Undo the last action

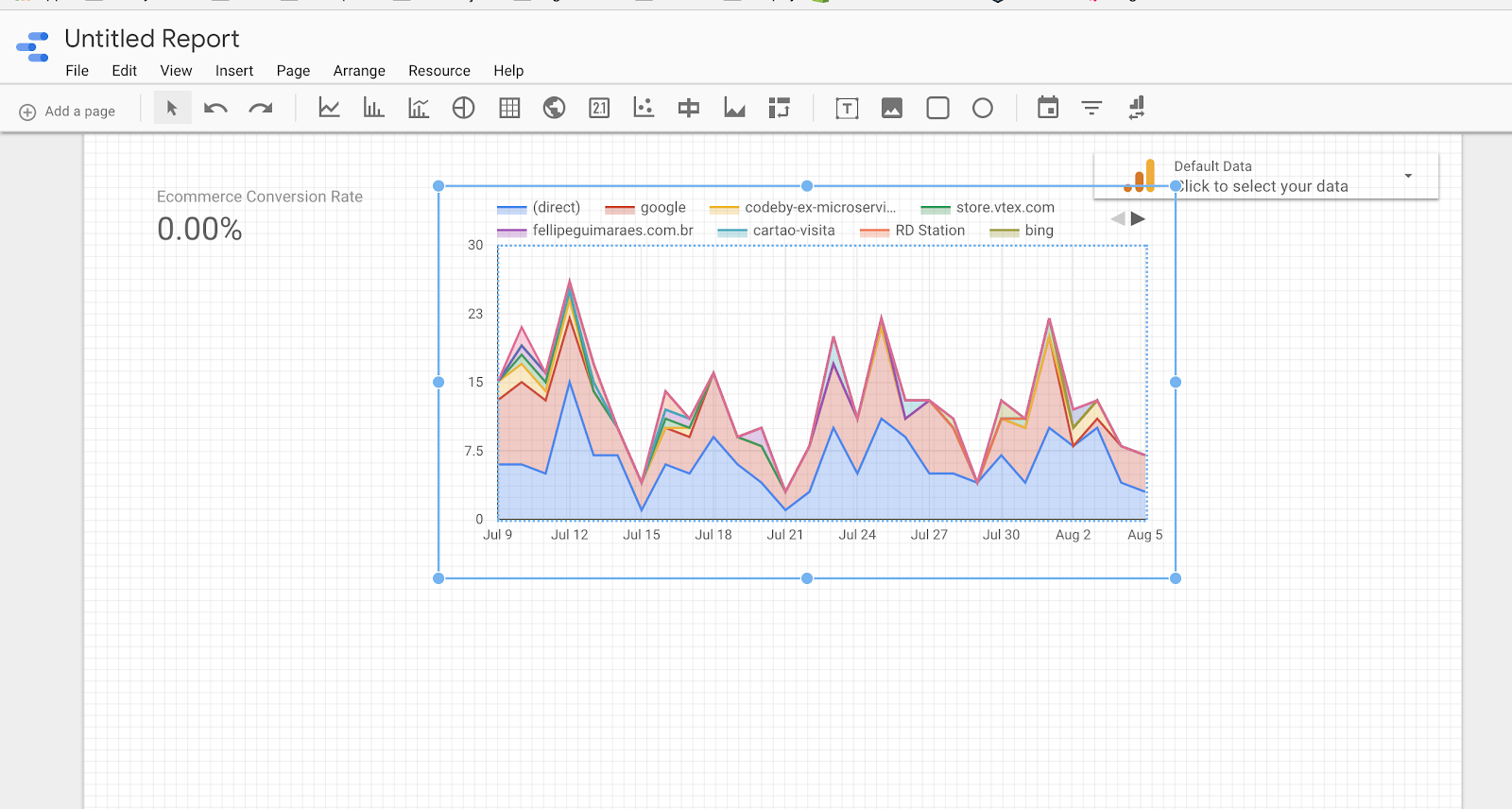[x=215, y=108]
